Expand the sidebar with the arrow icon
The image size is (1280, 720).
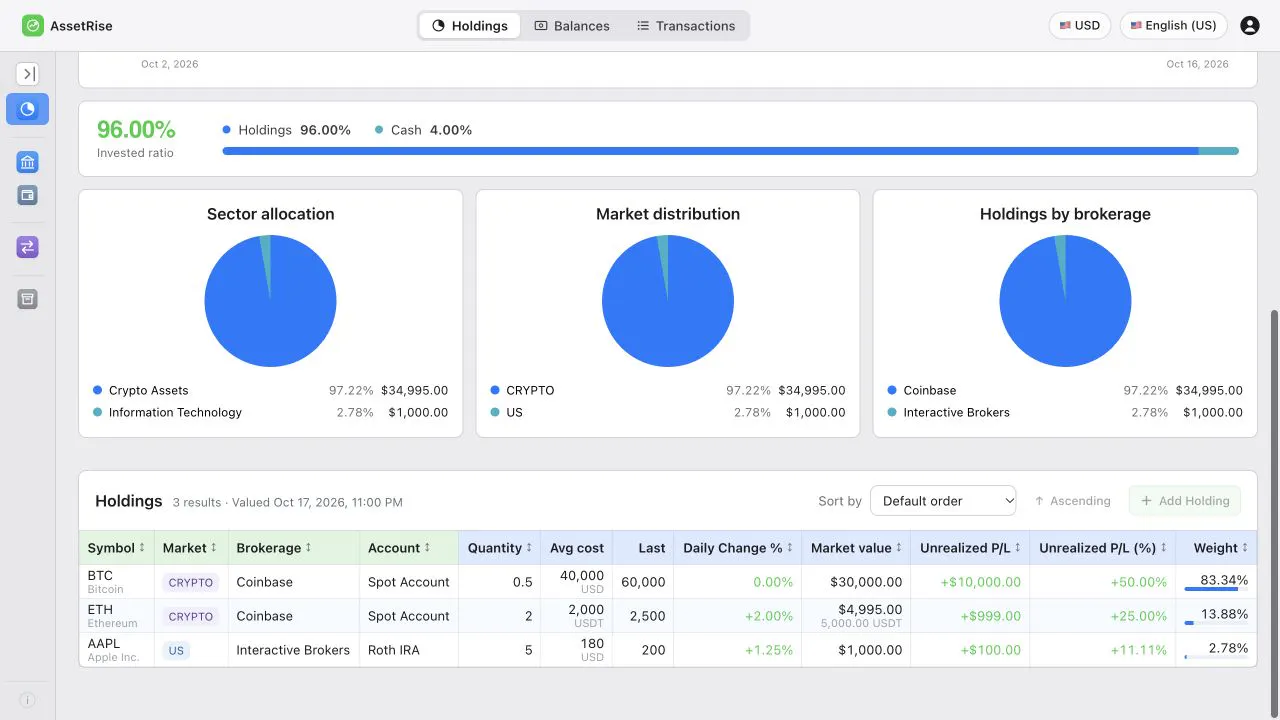(28, 74)
